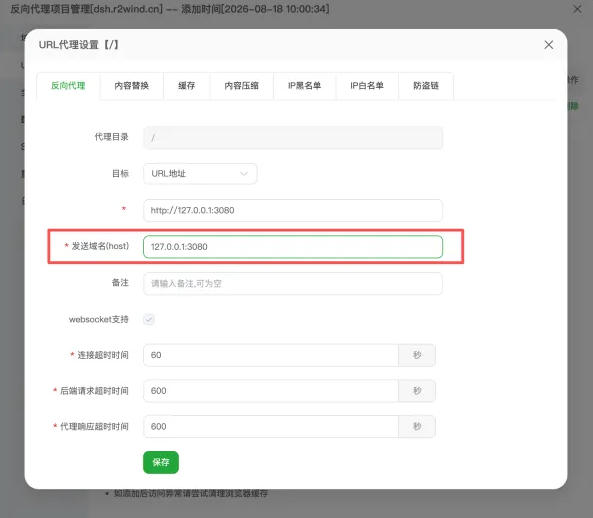Click the green 保存 button
This screenshot has height=518, width=593.
pos(161,462)
